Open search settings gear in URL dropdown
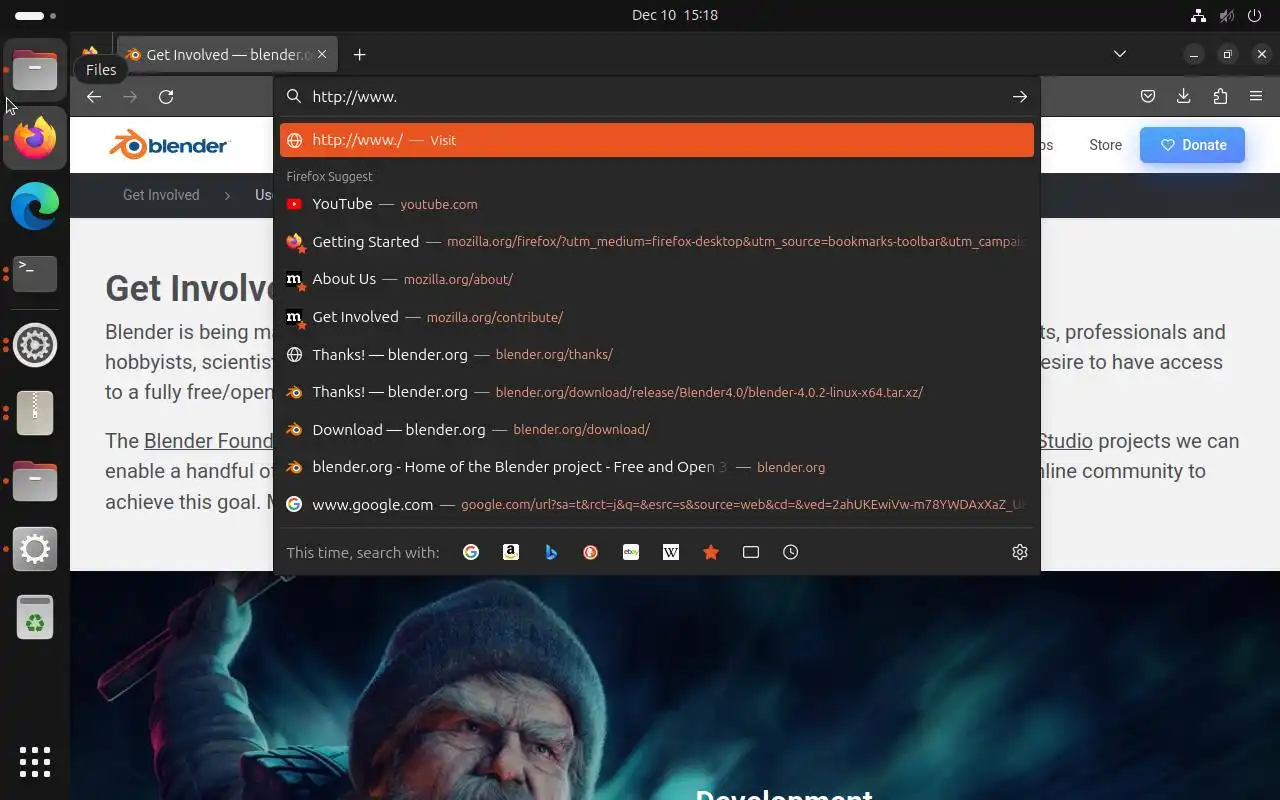Screen dimensions: 1280x800 point(1020,552)
